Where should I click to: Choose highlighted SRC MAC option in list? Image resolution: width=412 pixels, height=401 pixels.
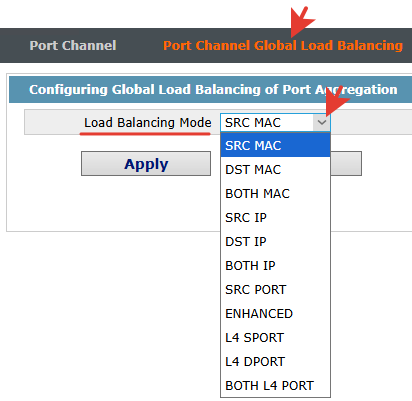[275, 145]
